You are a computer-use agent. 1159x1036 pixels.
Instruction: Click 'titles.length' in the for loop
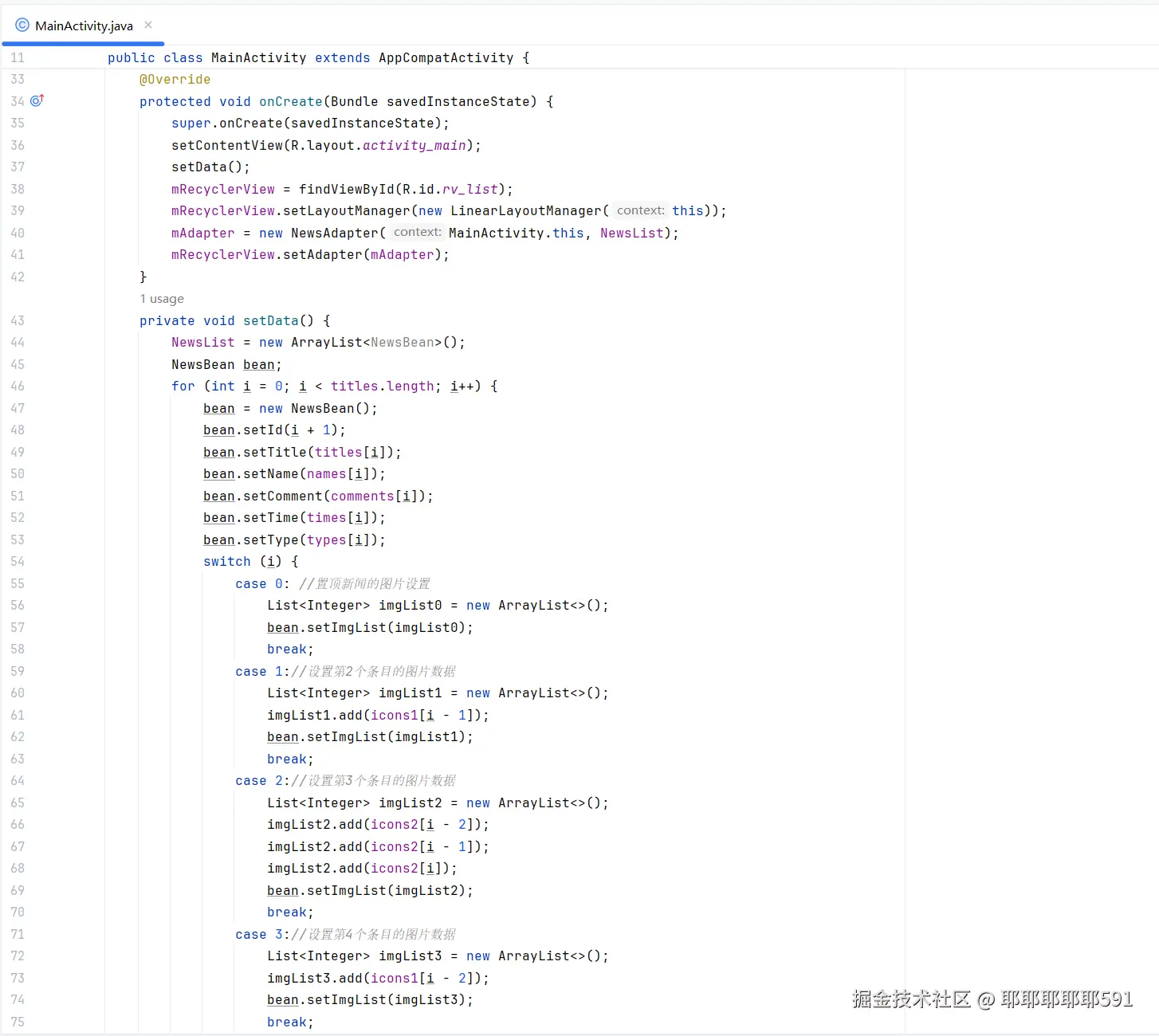pyautogui.click(x=383, y=386)
